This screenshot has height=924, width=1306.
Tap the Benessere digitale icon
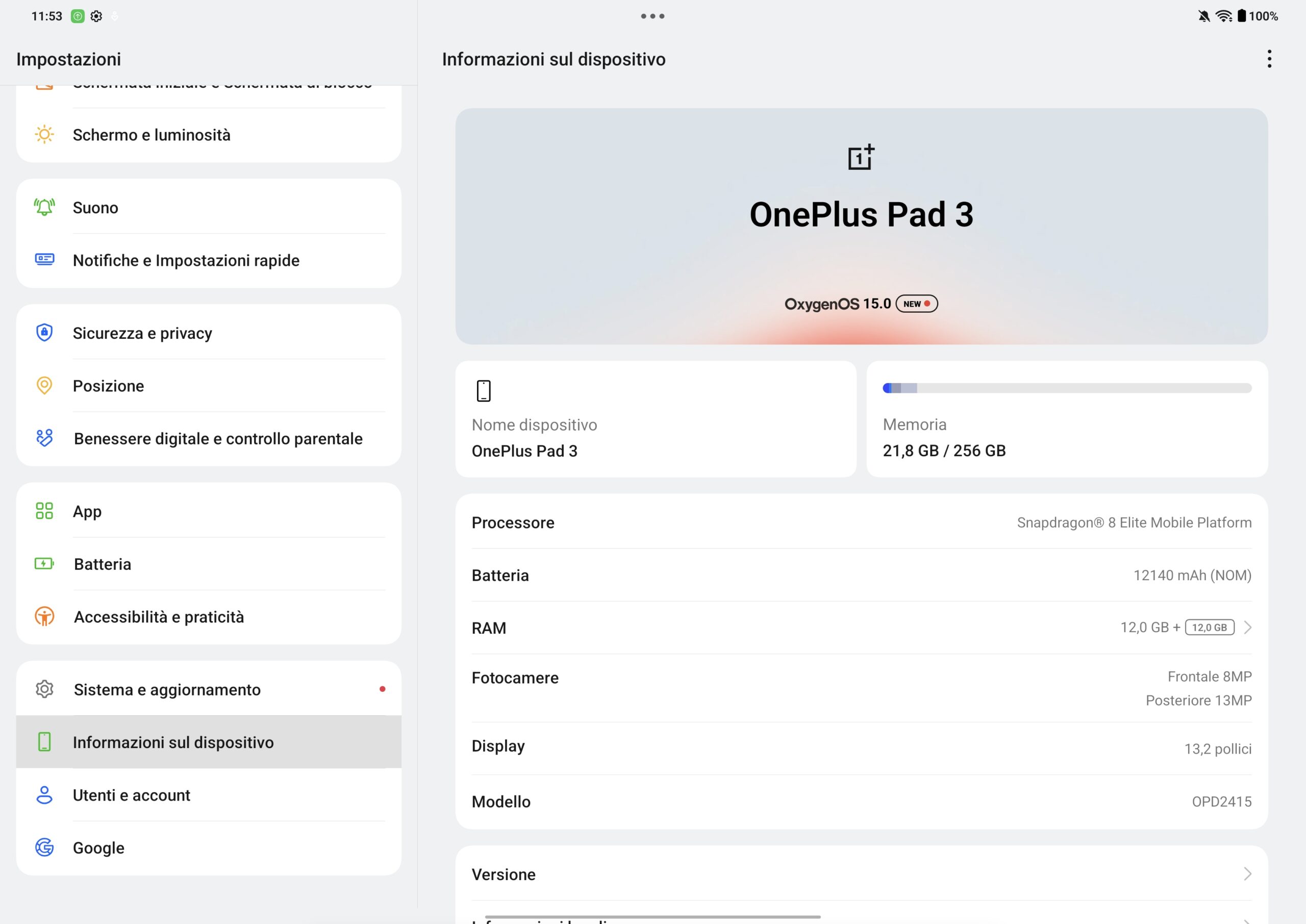44,438
